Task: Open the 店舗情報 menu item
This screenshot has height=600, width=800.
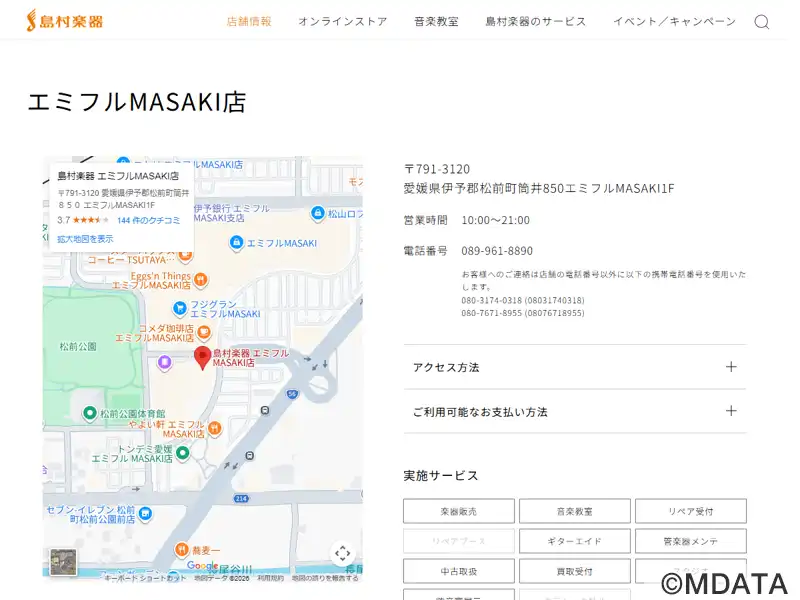Action: [x=249, y=21]
